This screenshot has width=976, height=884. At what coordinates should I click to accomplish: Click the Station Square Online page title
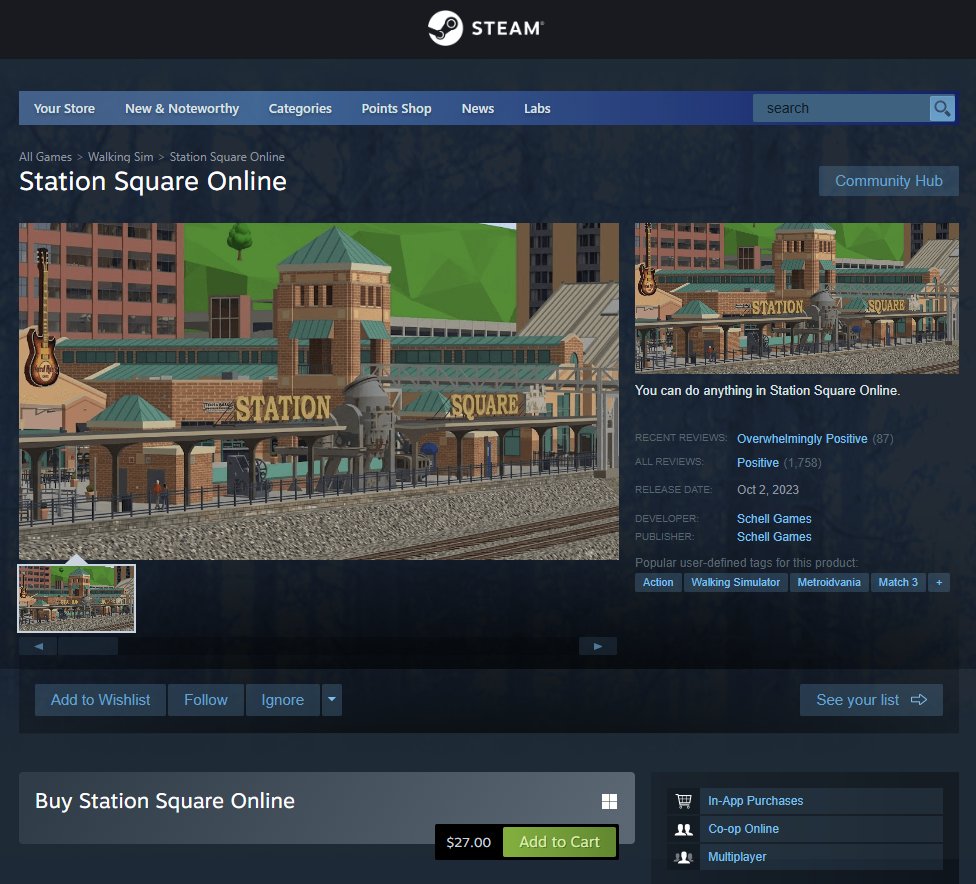click(x=153, y=181)
